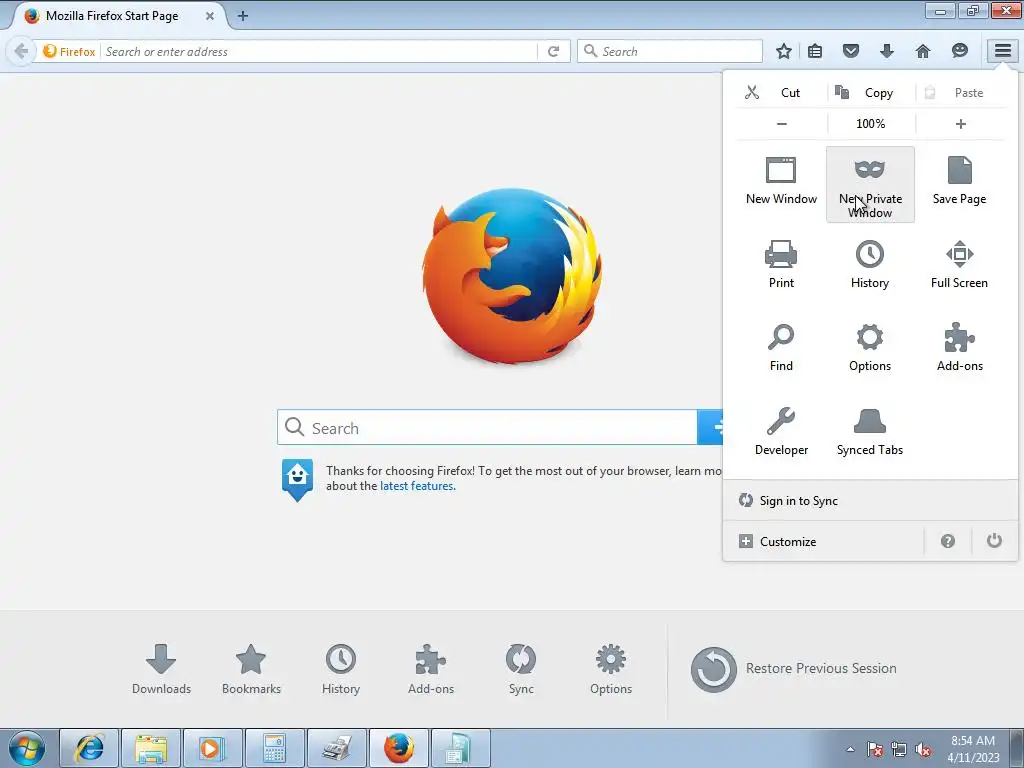1024x768 pixels.
Task: Open Calculator from taskbar
Action: 274,748
